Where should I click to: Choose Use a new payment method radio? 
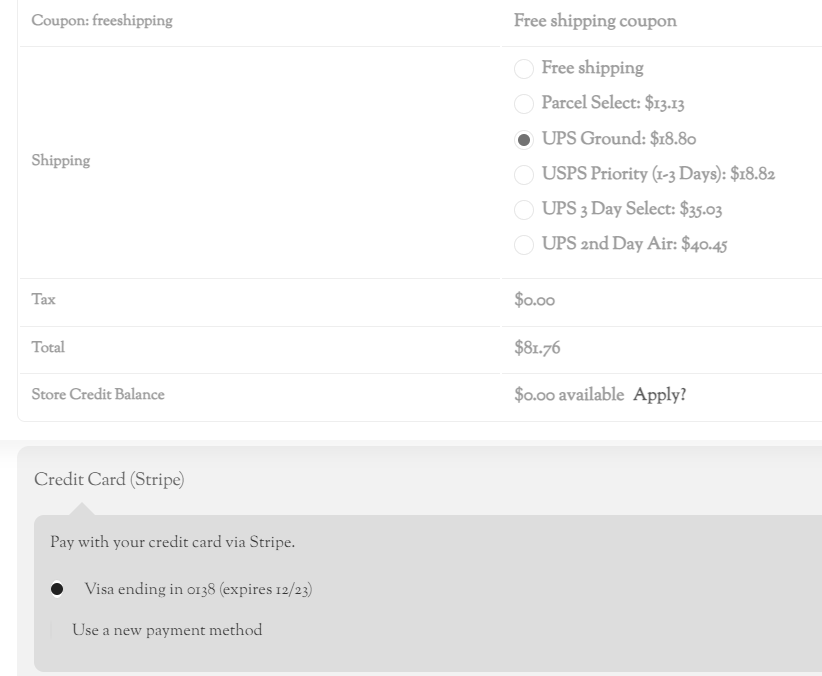51,630
